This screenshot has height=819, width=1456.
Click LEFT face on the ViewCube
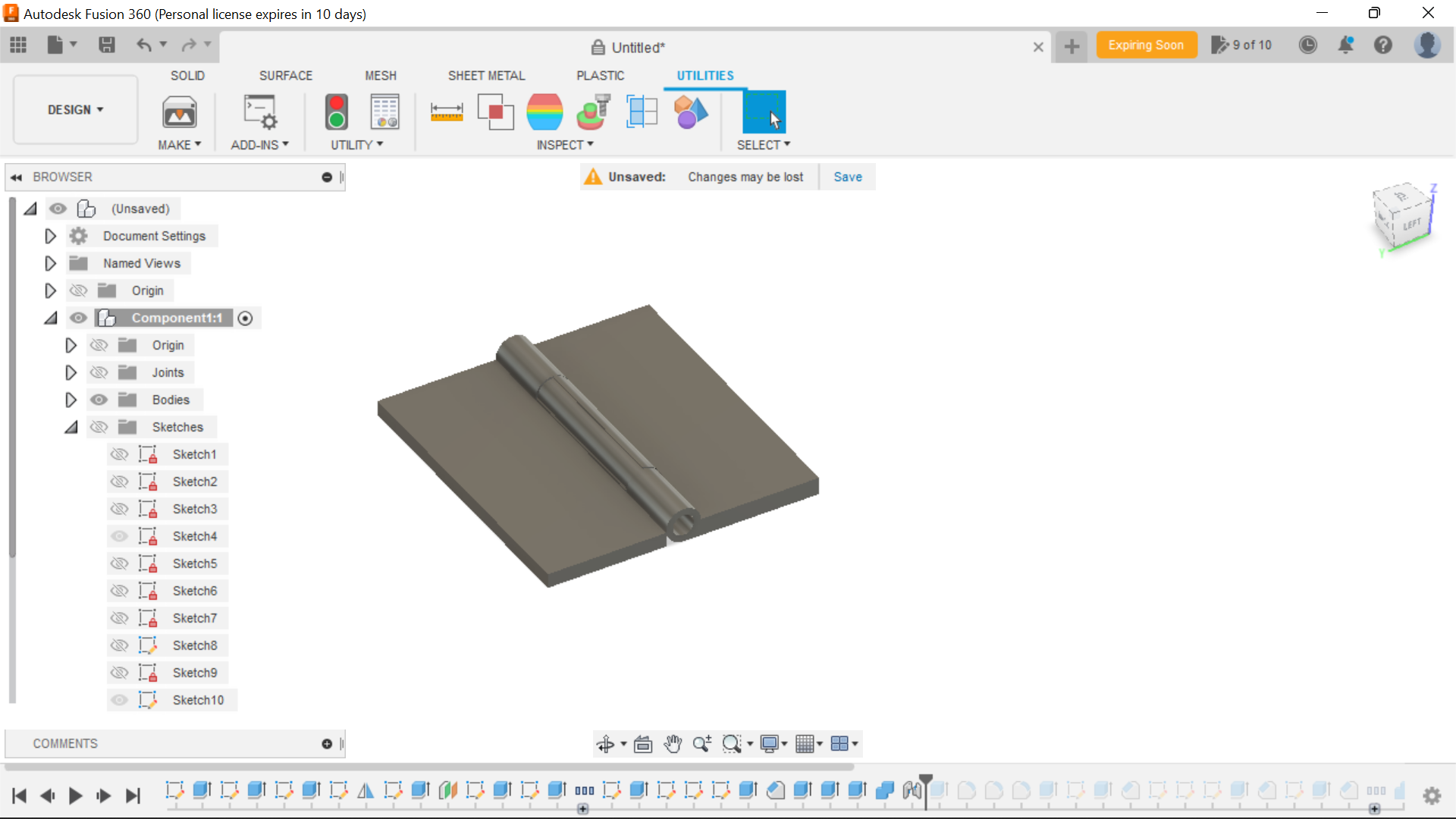pos(1410,224)
